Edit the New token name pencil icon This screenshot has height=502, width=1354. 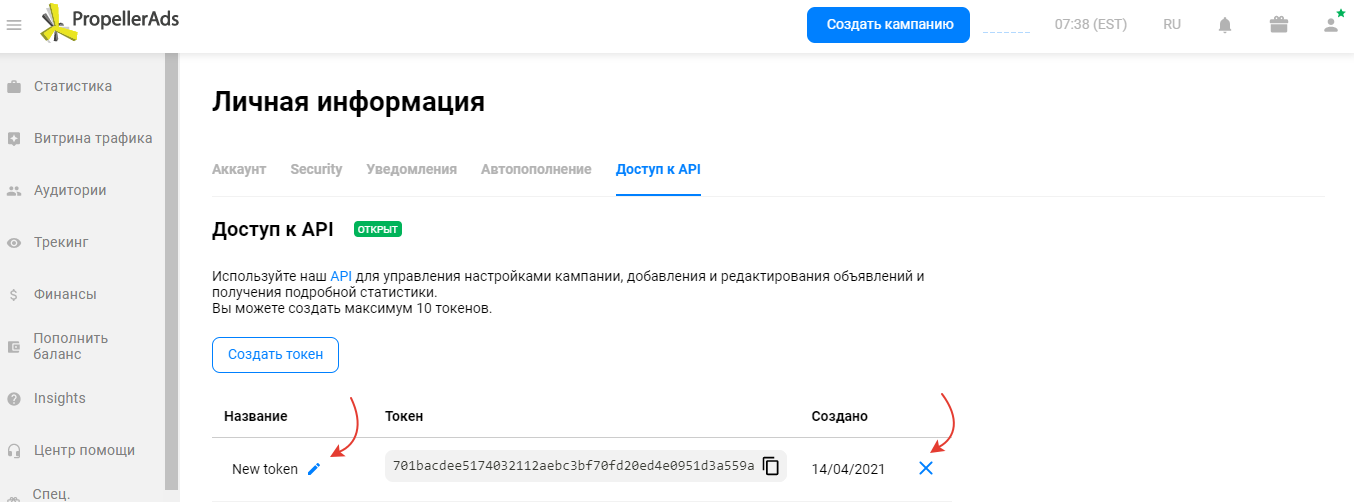(x=314, y=468)
